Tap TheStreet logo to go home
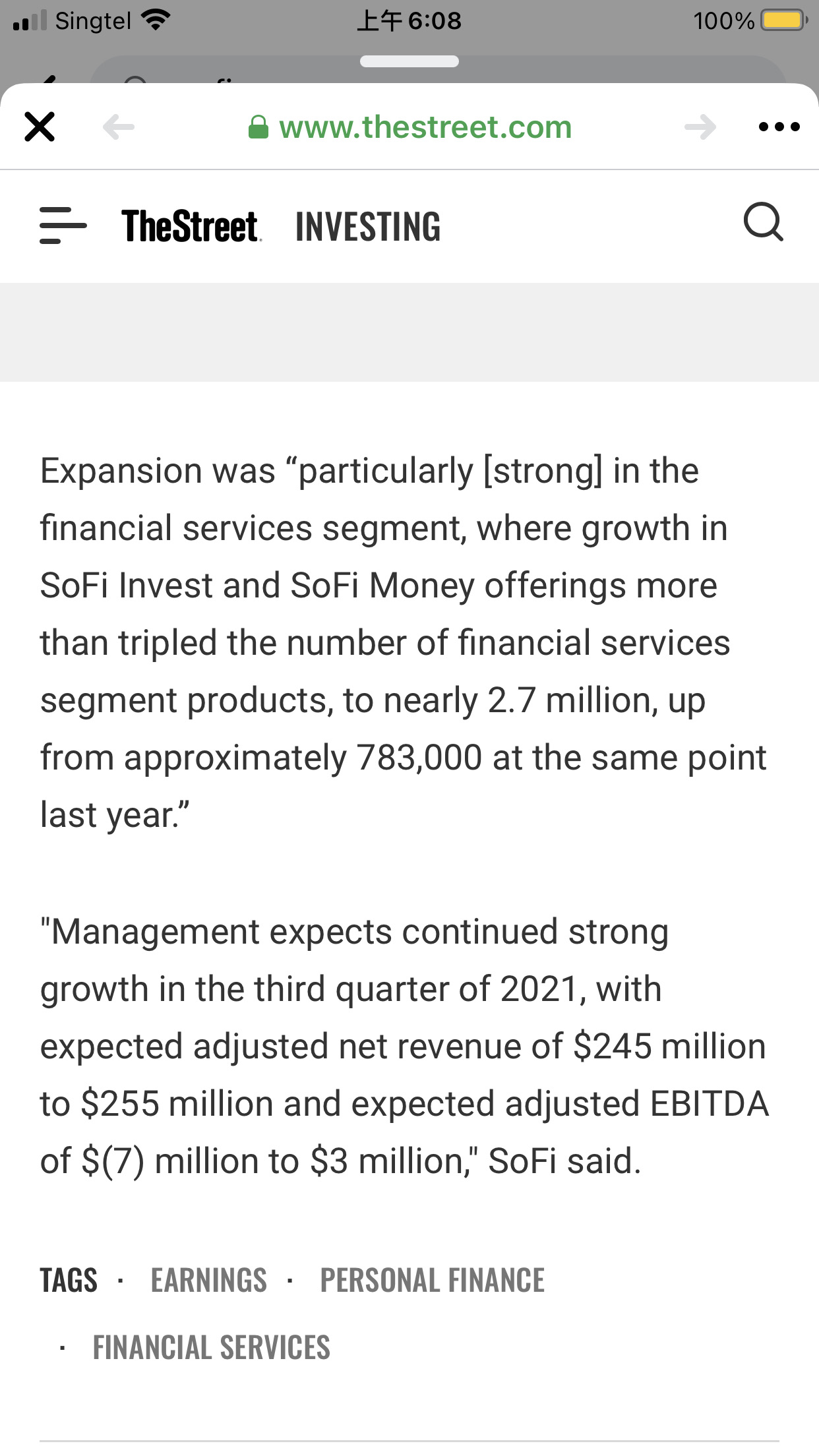Viewport: 819px width, 1456px height. (x=191, y=226)
